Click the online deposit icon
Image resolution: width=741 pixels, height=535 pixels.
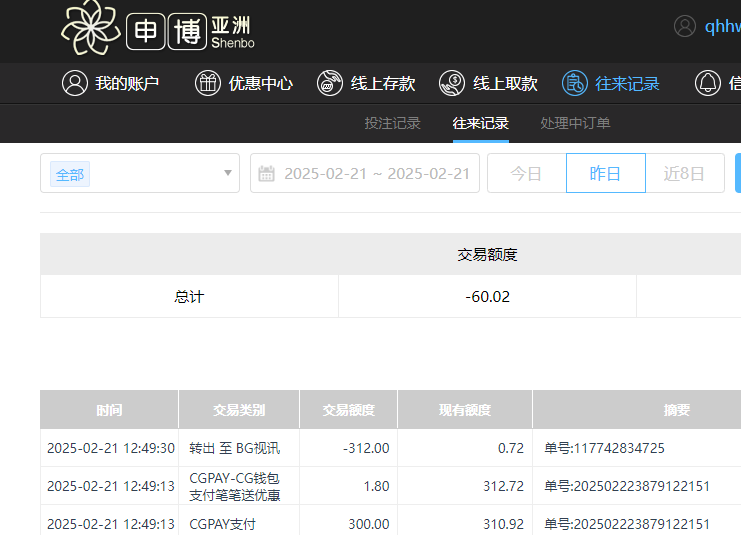pos(330,83)
